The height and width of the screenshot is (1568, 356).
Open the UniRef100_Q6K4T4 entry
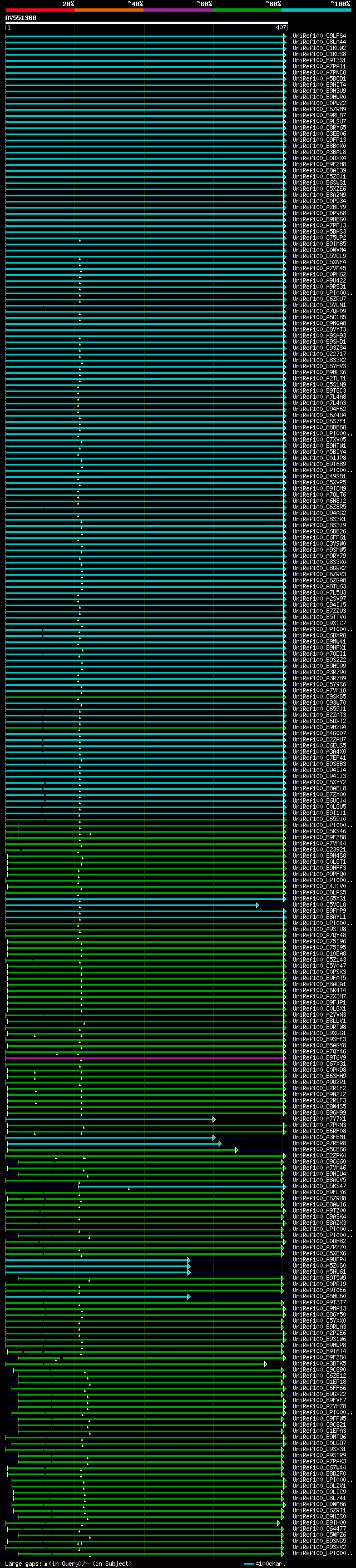click(x=319, y=990)
